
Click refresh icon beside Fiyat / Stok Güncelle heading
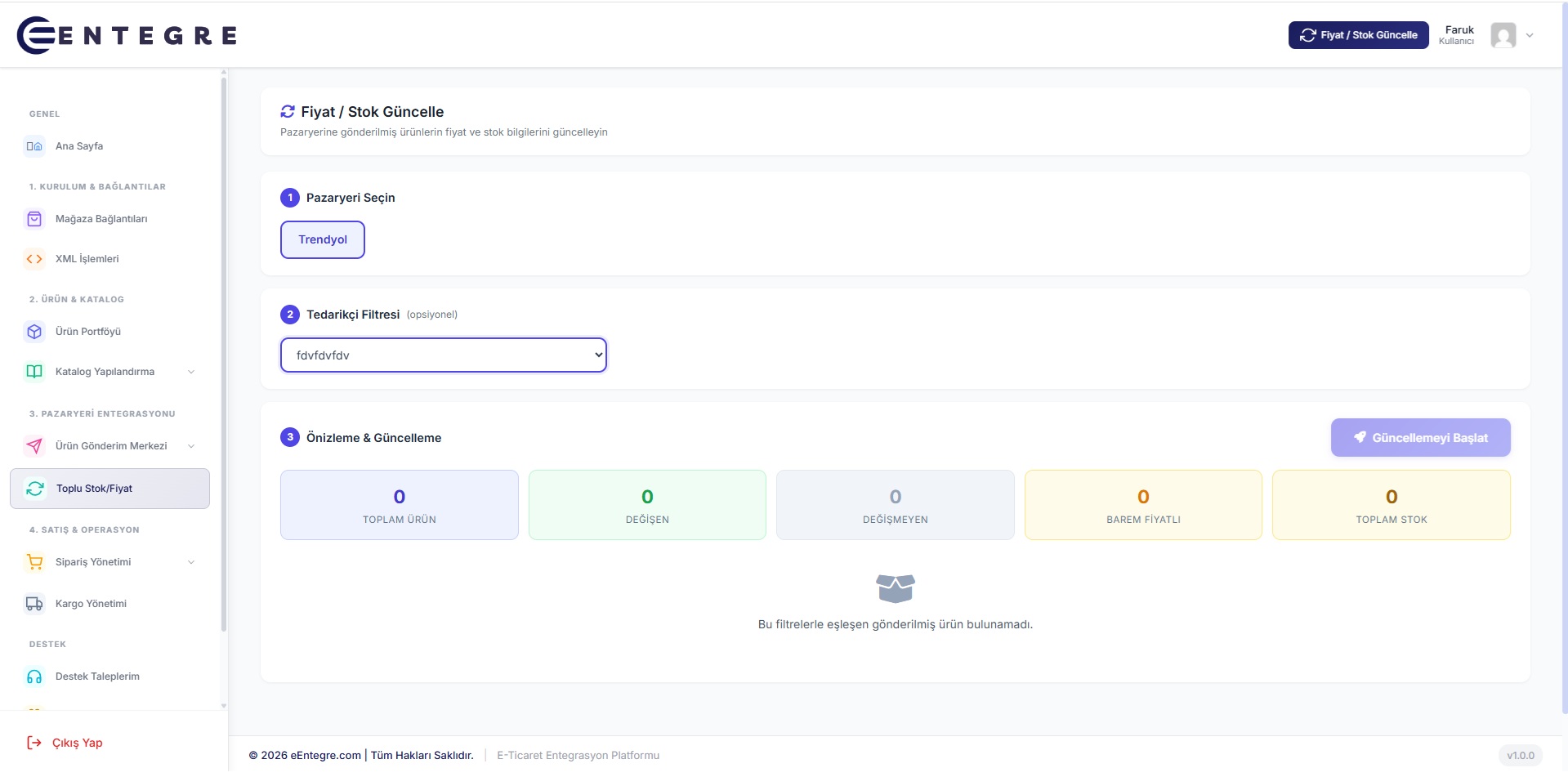click(x=288, y=111)
